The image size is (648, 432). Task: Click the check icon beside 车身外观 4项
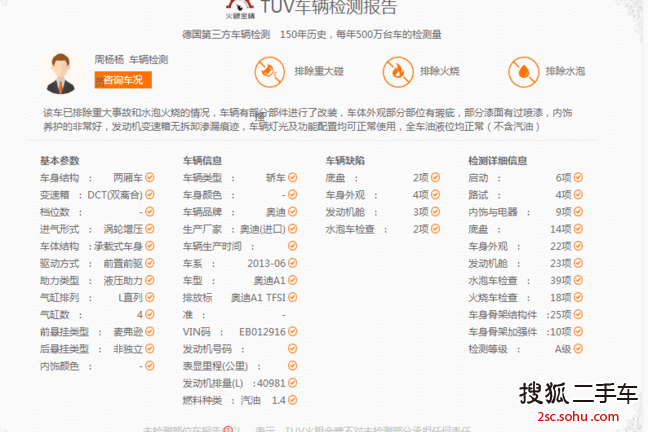click(x=436, y=194)
